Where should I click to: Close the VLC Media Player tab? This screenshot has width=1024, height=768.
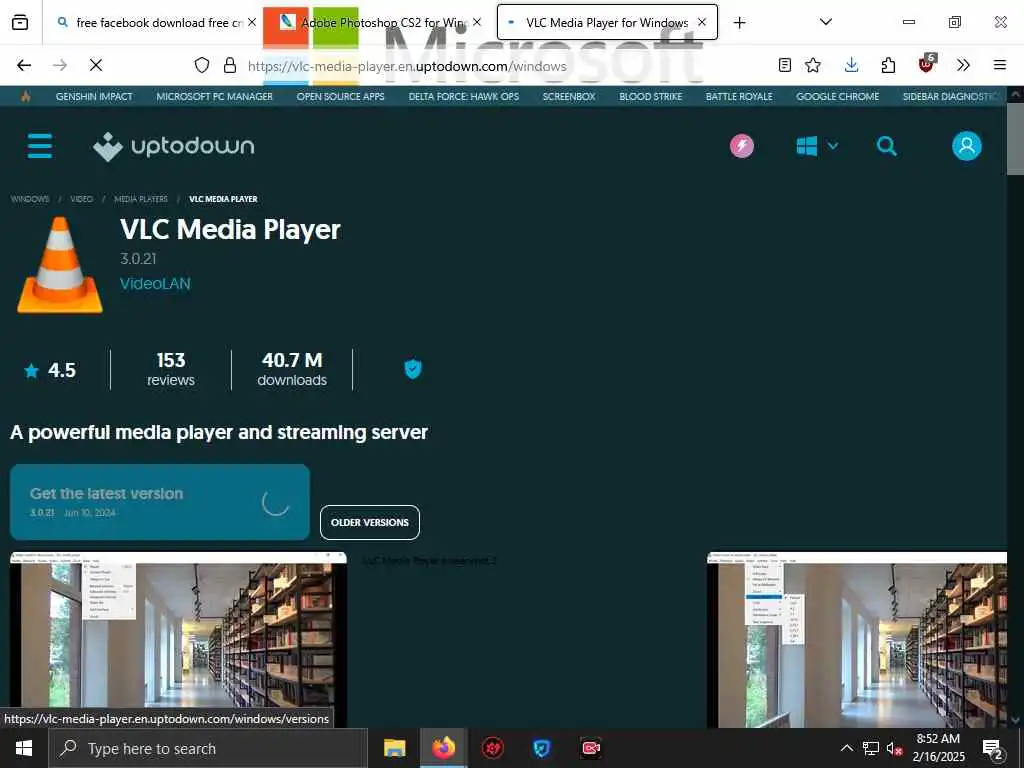coord(701,22)
